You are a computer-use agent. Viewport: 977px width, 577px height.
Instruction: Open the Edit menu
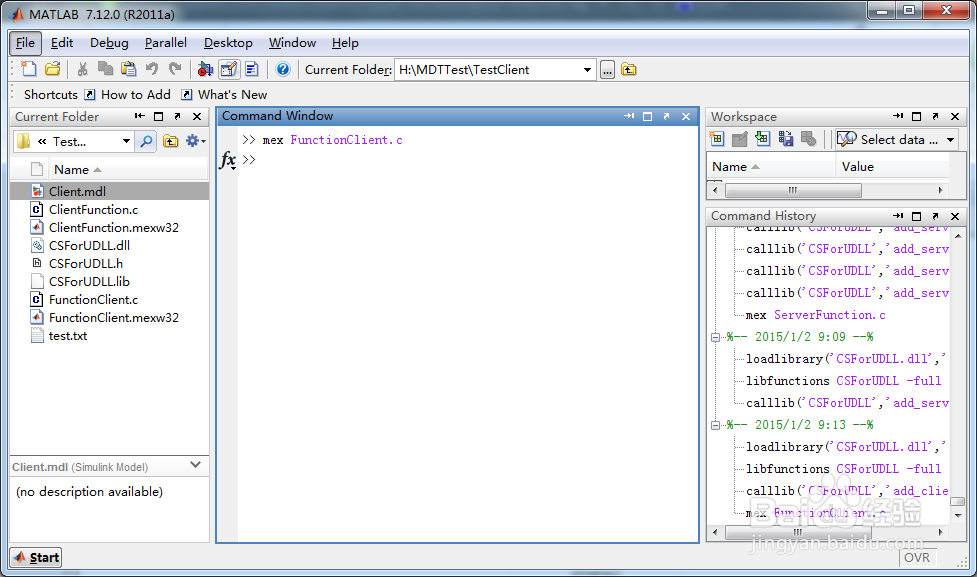click(x=62, y=43)
